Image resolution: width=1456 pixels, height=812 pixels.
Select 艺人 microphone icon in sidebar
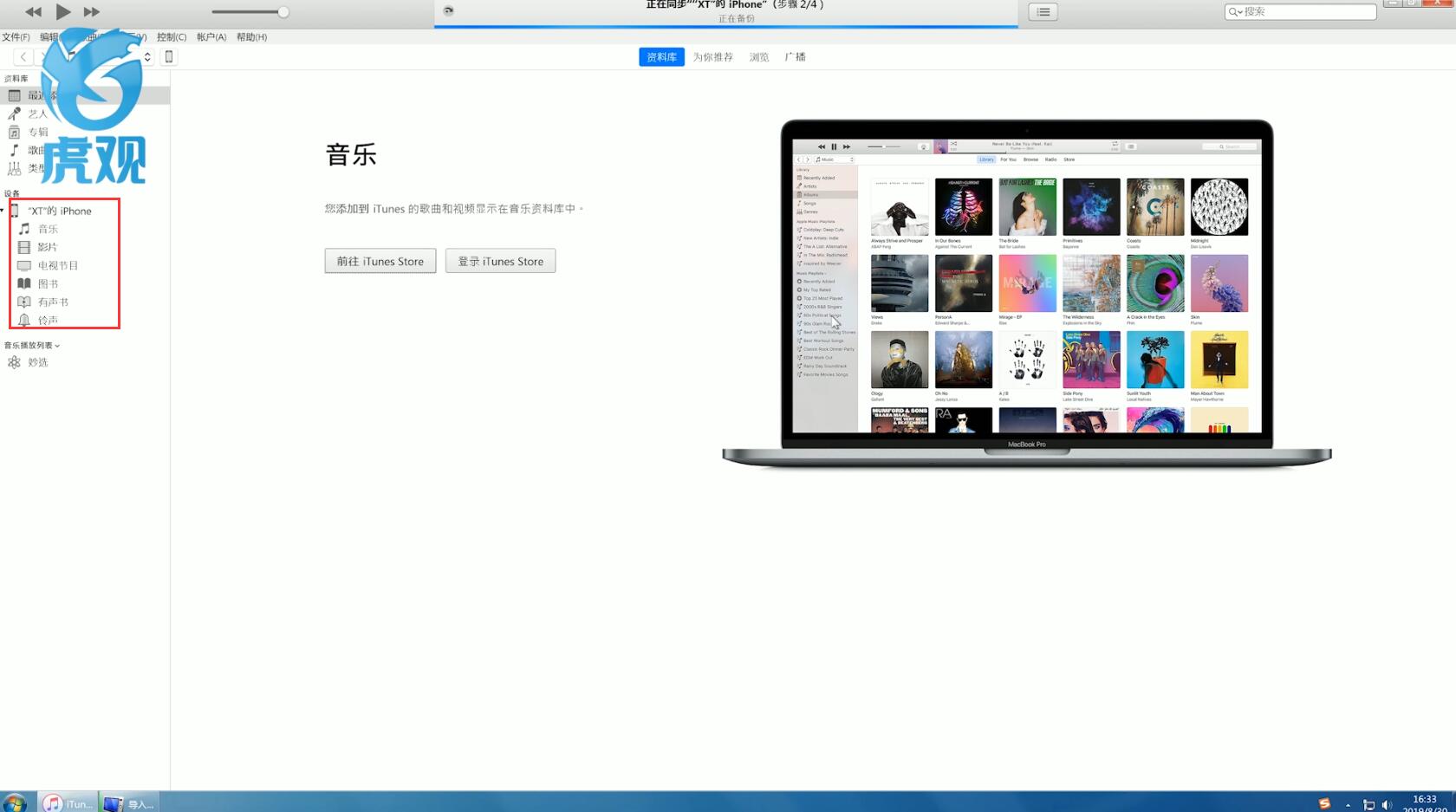tap(14, 114)
